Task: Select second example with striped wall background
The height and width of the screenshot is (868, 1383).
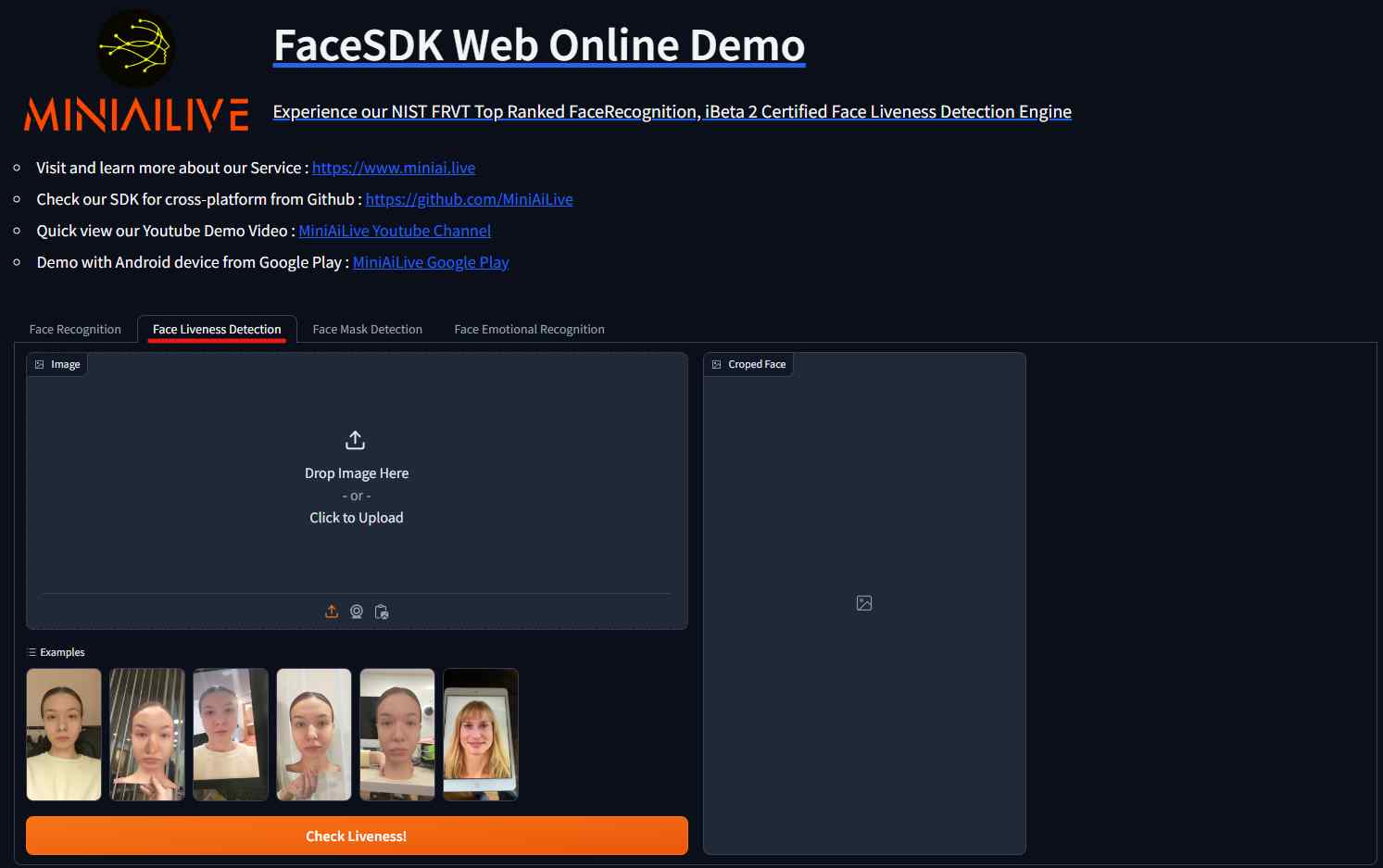Action: coord(147,735)
